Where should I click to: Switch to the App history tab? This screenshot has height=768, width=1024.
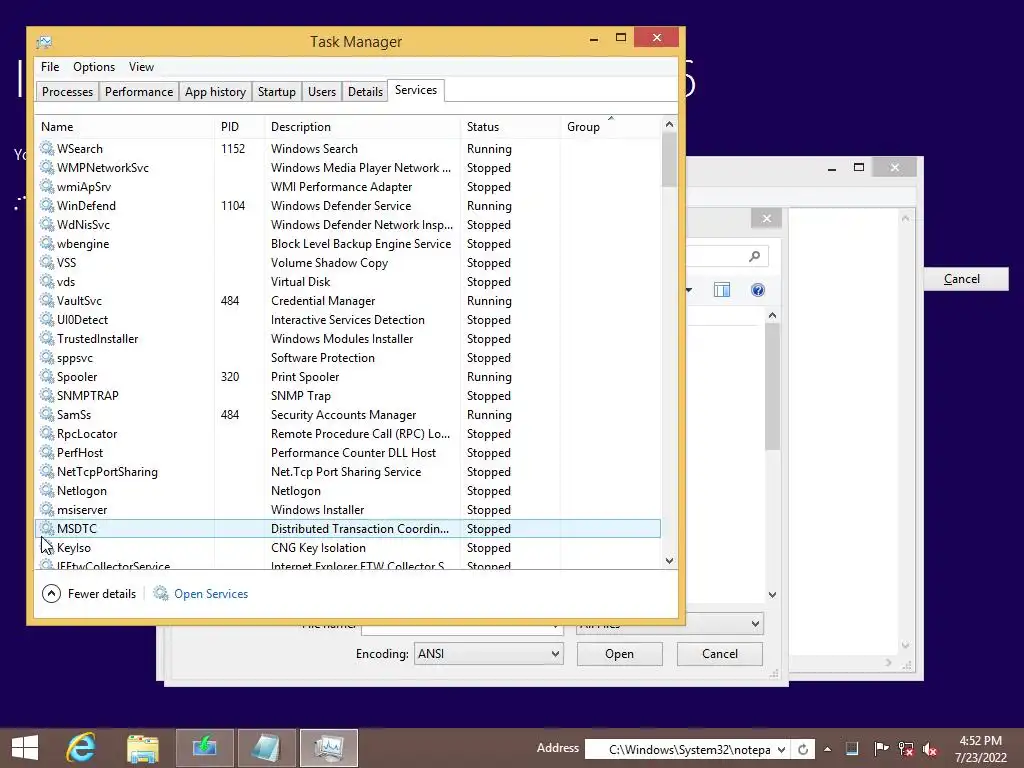coord(215,91)
